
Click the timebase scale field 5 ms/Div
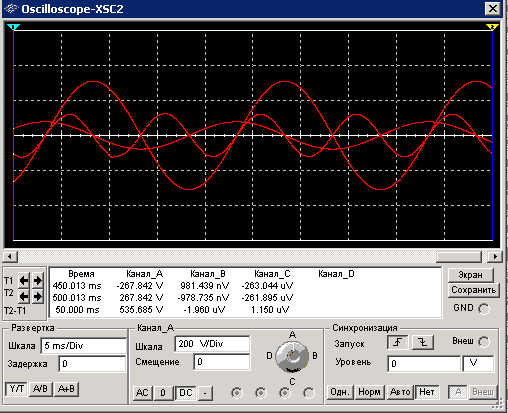83,346
